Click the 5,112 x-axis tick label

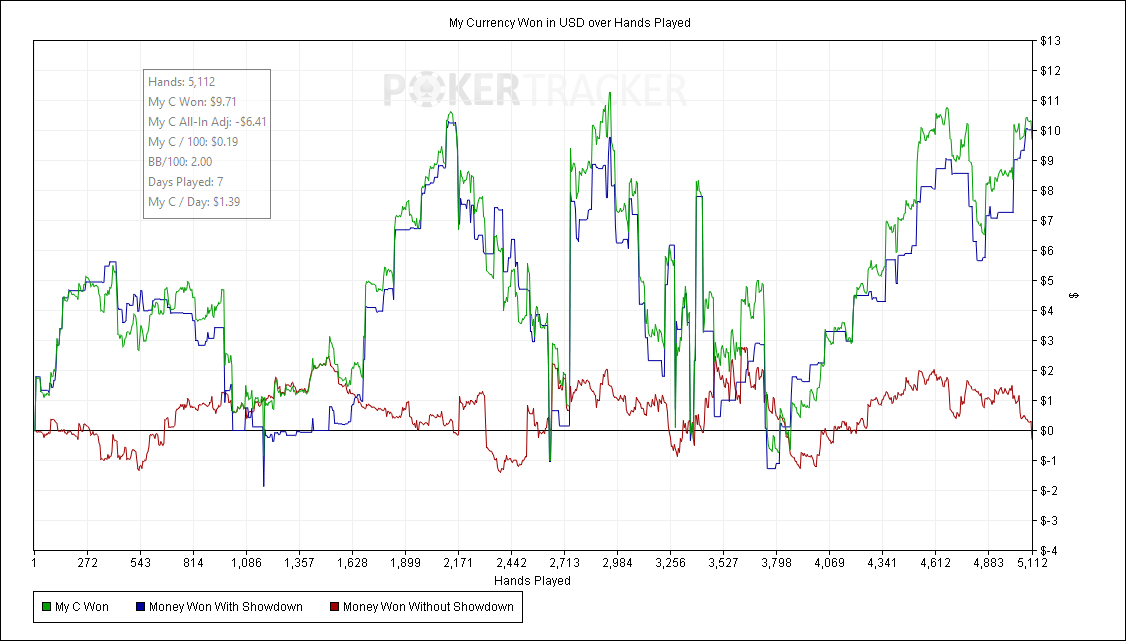(1033, 563)
